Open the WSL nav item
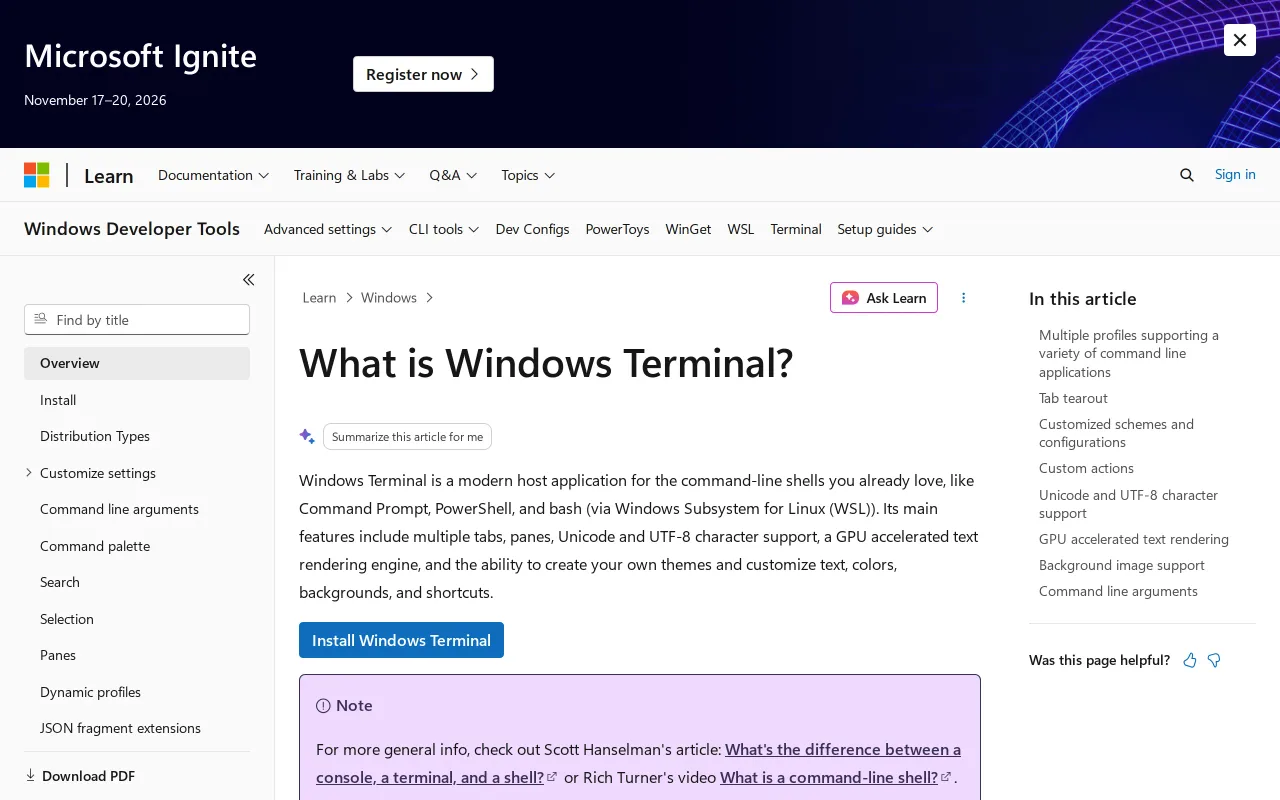 [x=741, y=229]
